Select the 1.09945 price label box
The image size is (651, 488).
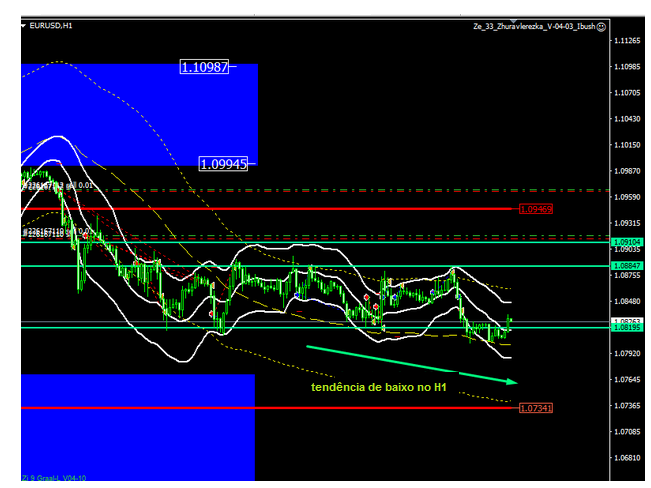(224, 163)
